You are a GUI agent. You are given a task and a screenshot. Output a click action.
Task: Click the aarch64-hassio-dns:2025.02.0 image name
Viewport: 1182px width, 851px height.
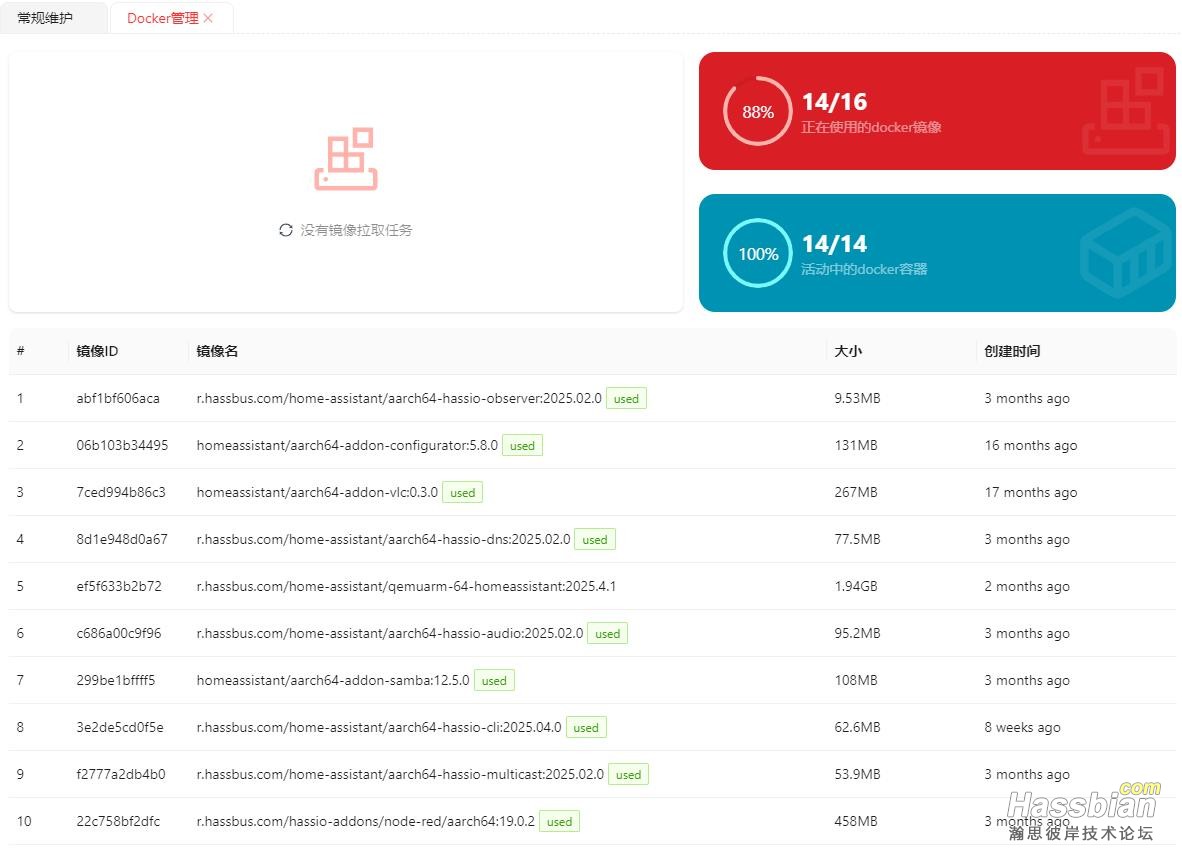point(383,539)
